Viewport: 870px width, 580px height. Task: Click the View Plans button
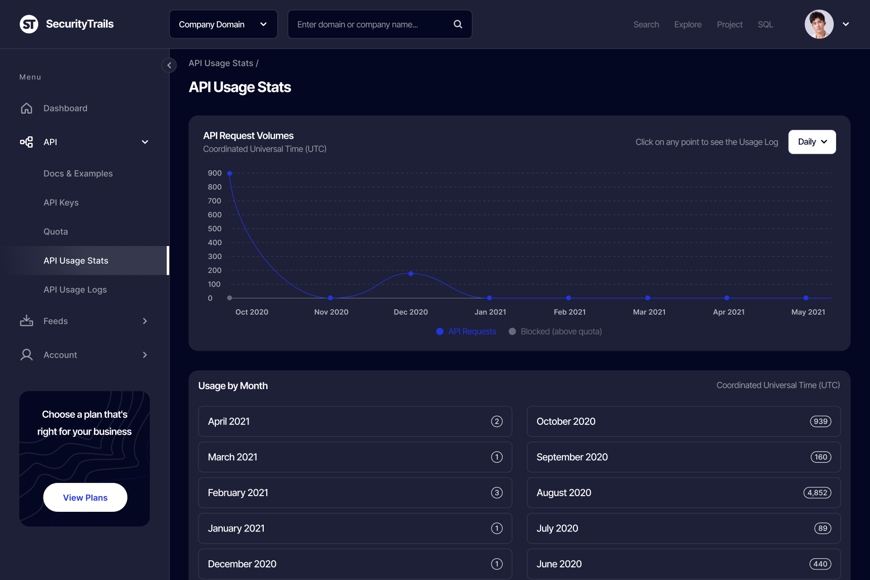tap(85, 497)
